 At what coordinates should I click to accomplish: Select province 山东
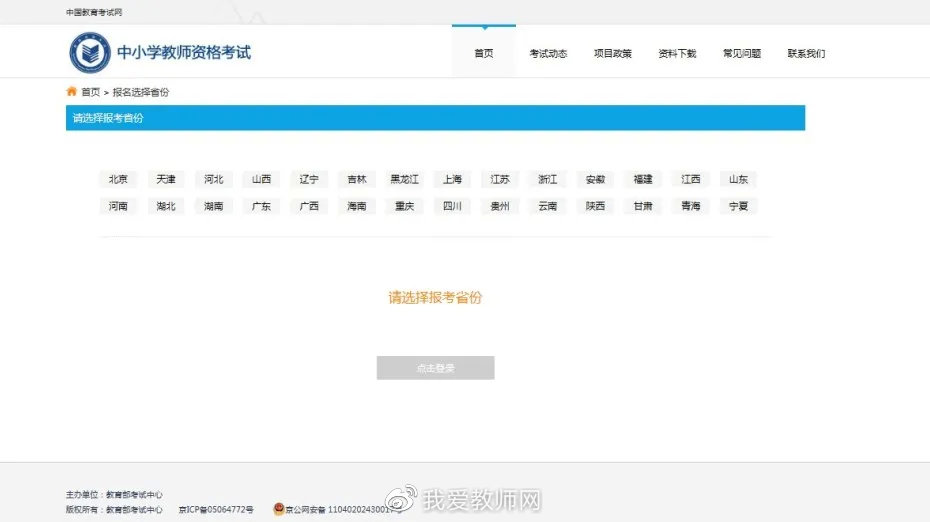point(738,179)
